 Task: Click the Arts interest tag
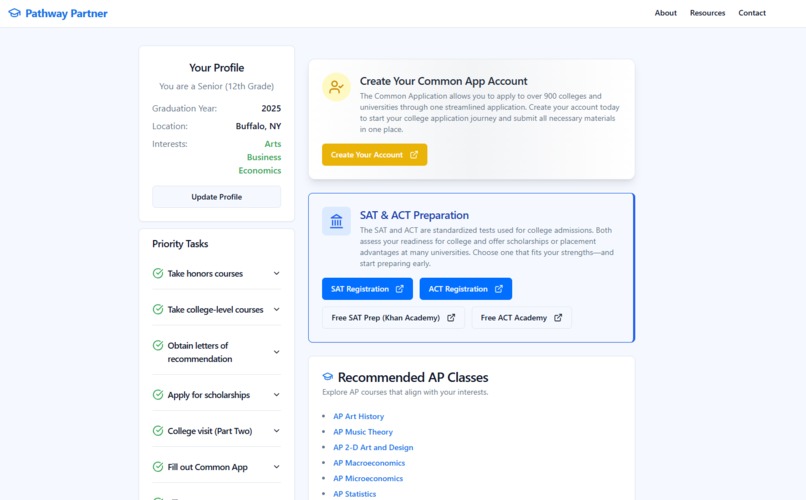click(x=272, y=144)
